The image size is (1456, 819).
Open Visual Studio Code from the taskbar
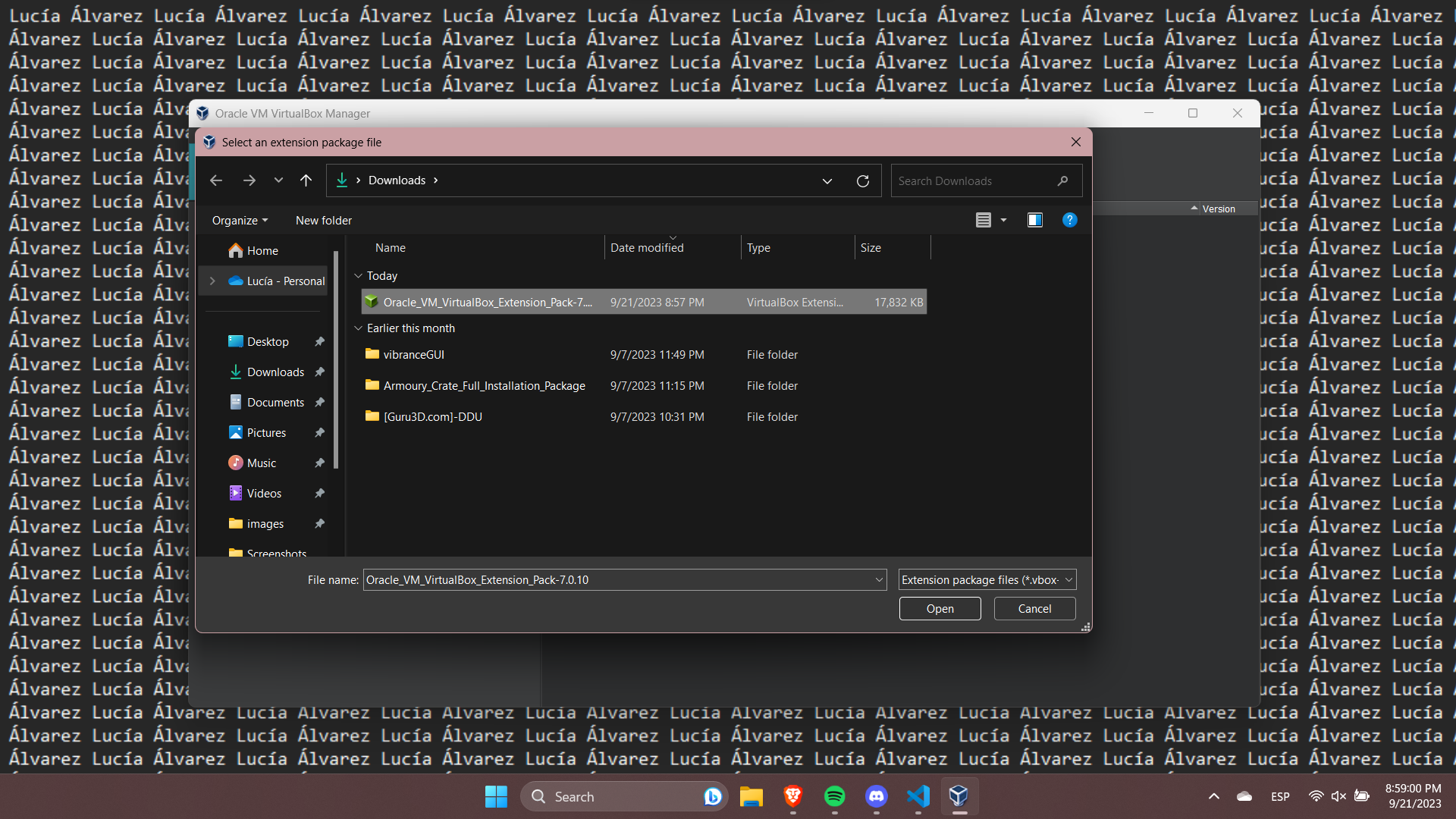coord(918,796)
